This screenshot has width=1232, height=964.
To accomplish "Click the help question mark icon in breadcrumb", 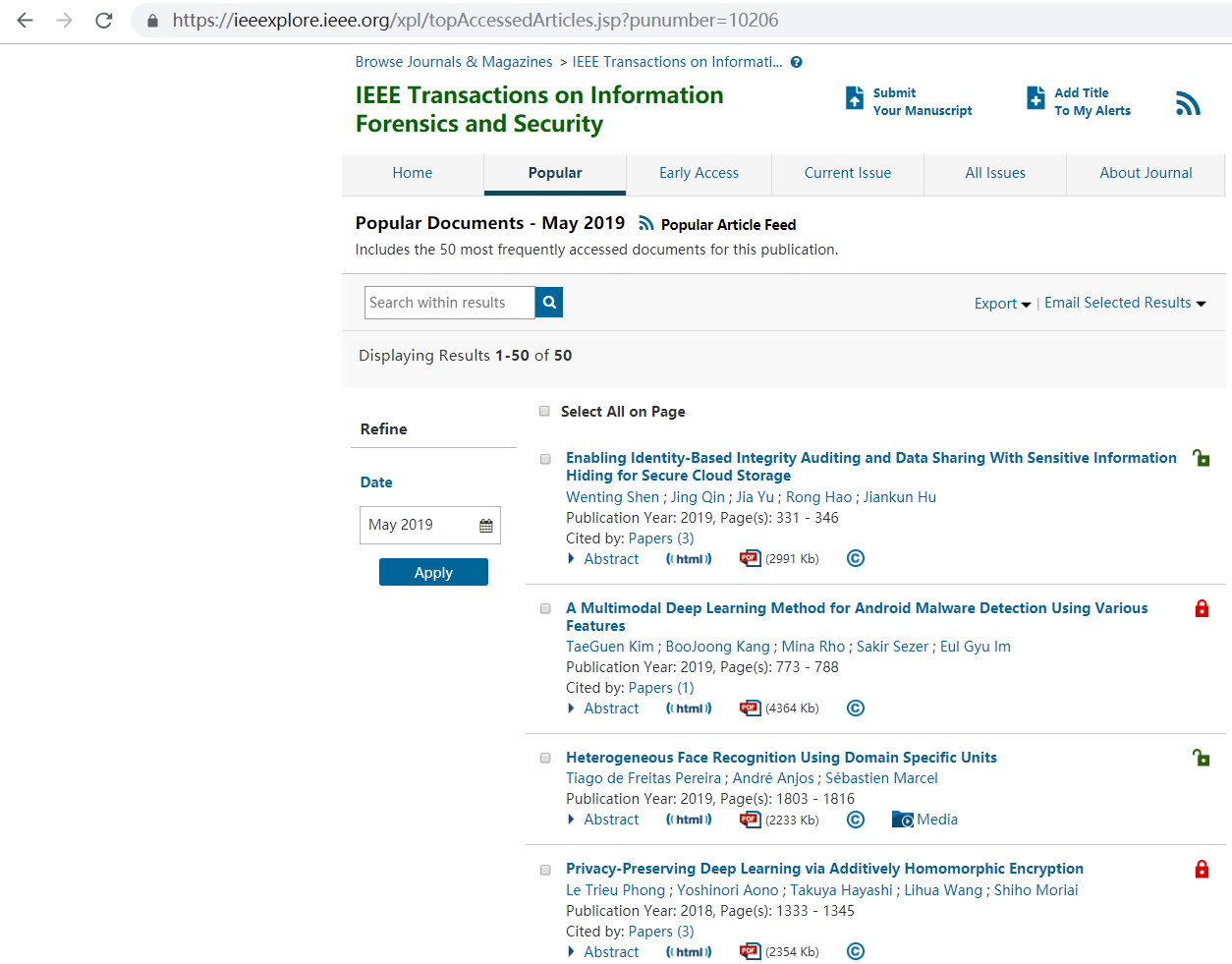I will click(797, 62).
